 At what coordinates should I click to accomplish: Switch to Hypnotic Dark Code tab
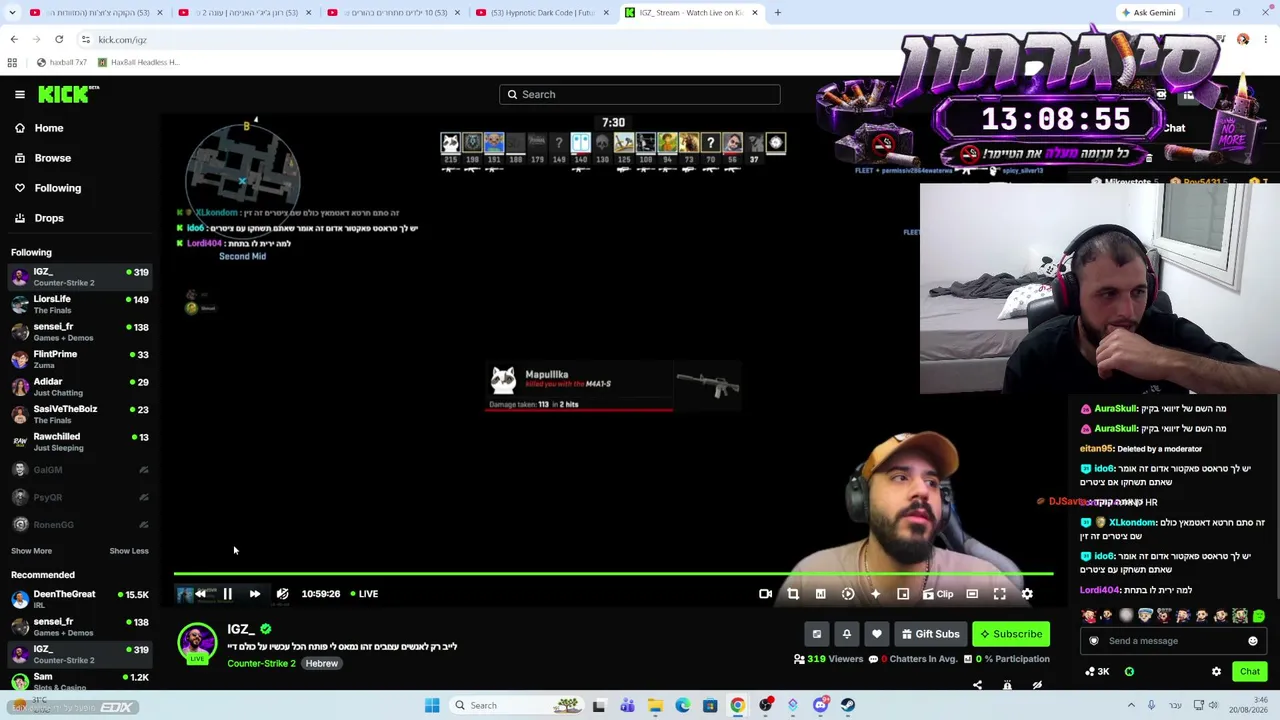[x=543, y=13]
